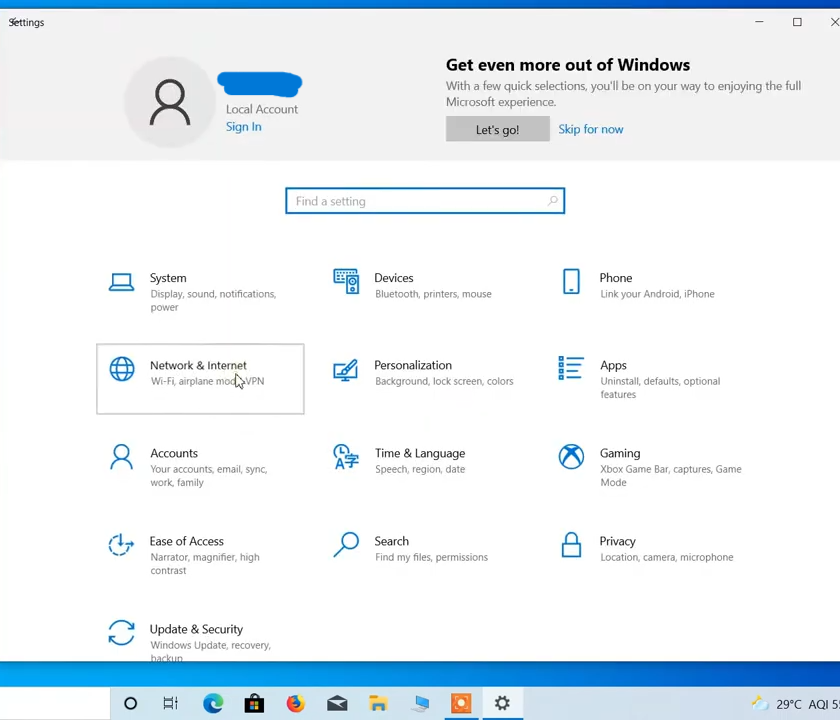Minimize the Settings window
The height and width of the screenshot is (720, 840).
point(759,22)
